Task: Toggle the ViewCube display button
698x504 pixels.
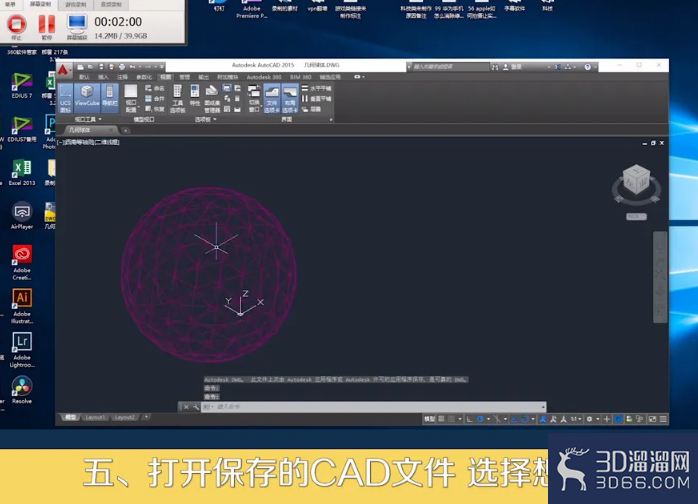Action: click(x=87, y=96)
